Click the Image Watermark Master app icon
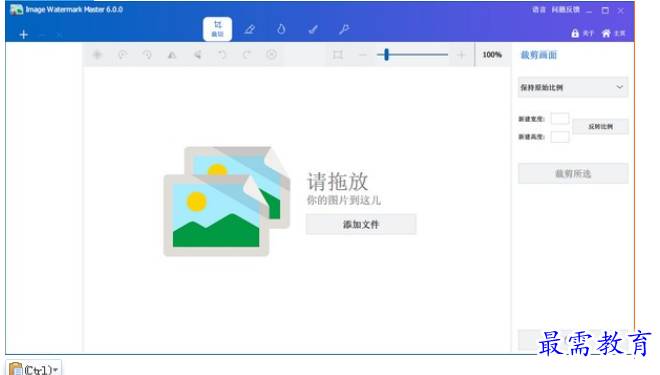660x375 pixels. pyautogui.click(x=16, y=10)
